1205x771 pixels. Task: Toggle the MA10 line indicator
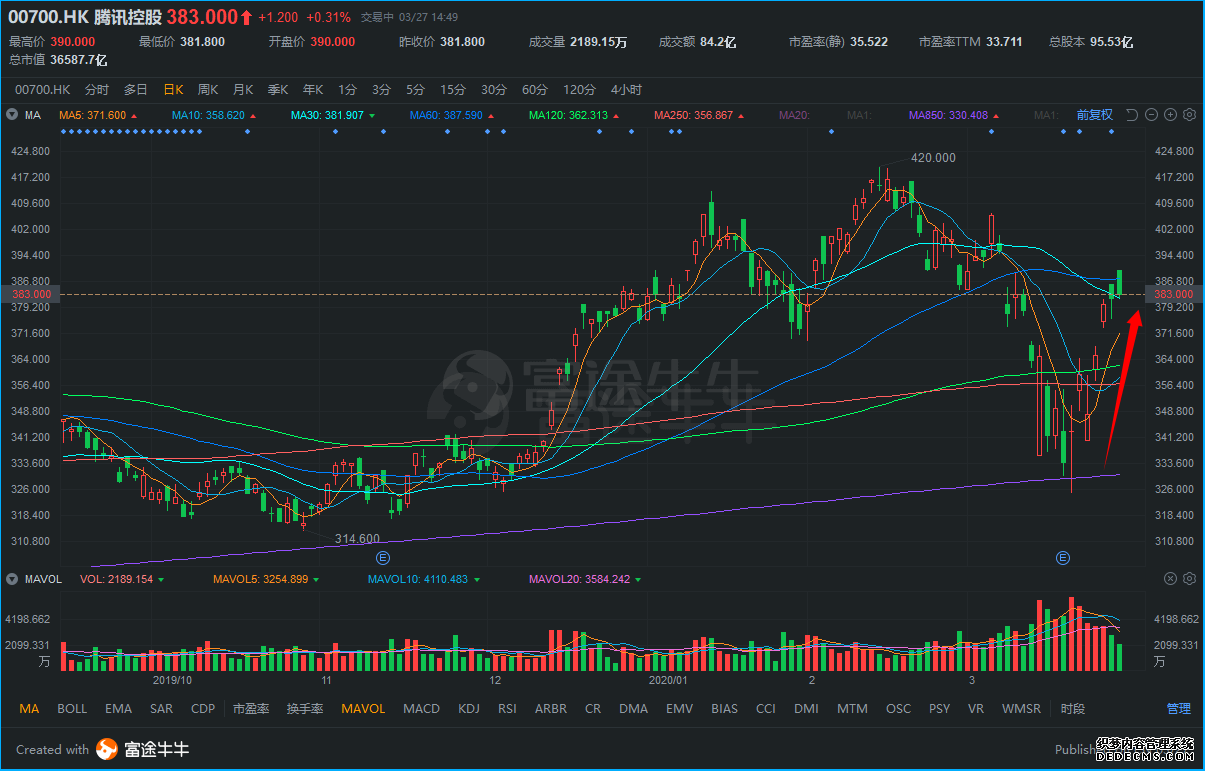point(208,115)
